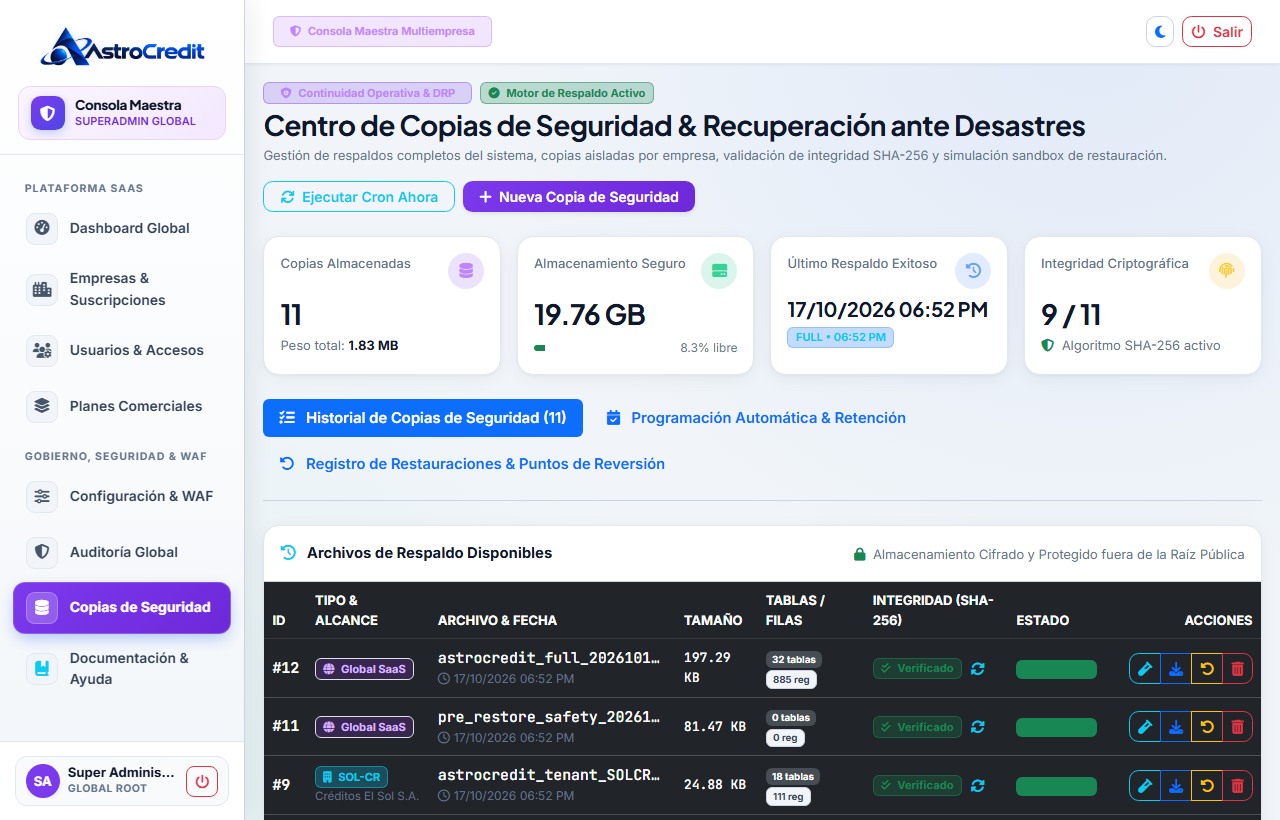
Task: Open Auditoría Global
Action: [122, 552]
